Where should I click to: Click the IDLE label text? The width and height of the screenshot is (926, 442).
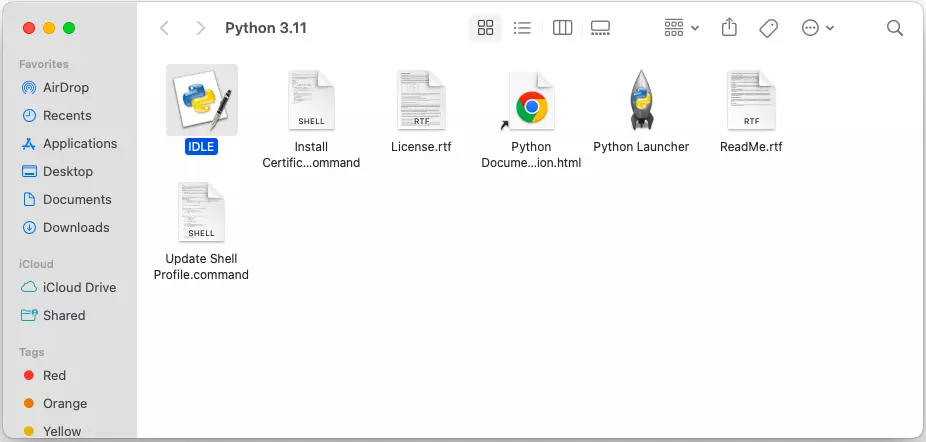point(201,147)
